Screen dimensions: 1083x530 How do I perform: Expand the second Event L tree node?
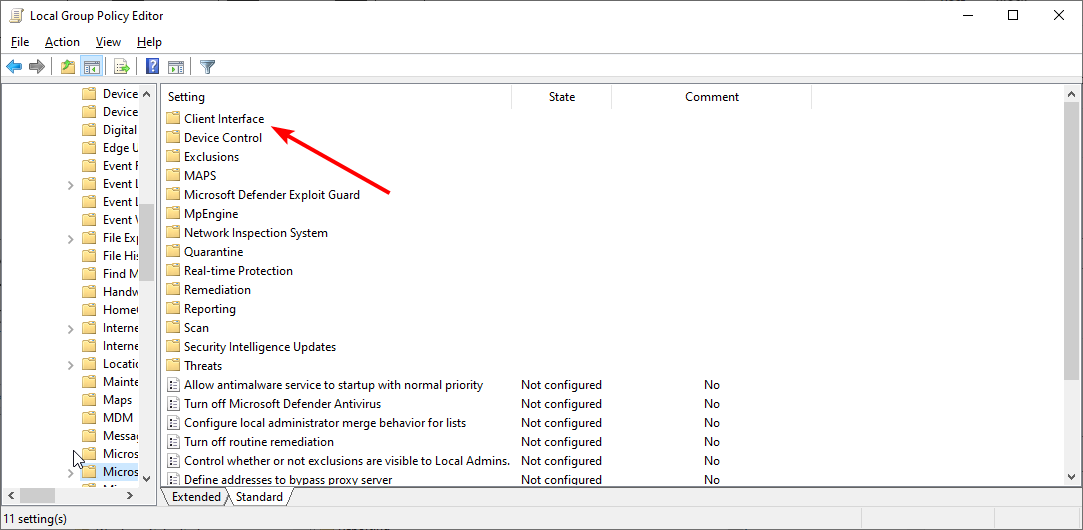(70, 185)
